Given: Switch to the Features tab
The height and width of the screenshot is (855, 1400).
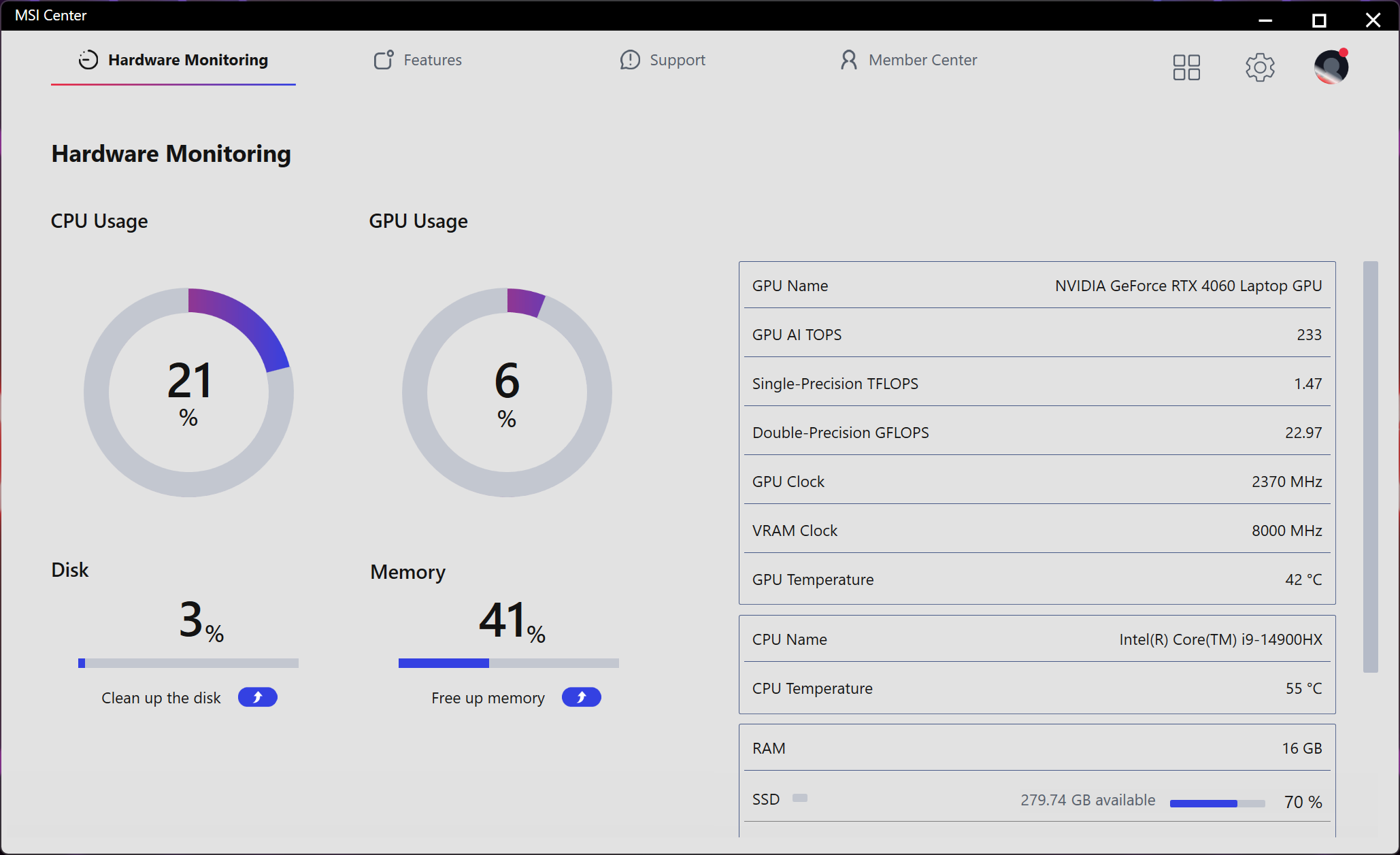Looking at the screenshot, I should coord(433,60).
